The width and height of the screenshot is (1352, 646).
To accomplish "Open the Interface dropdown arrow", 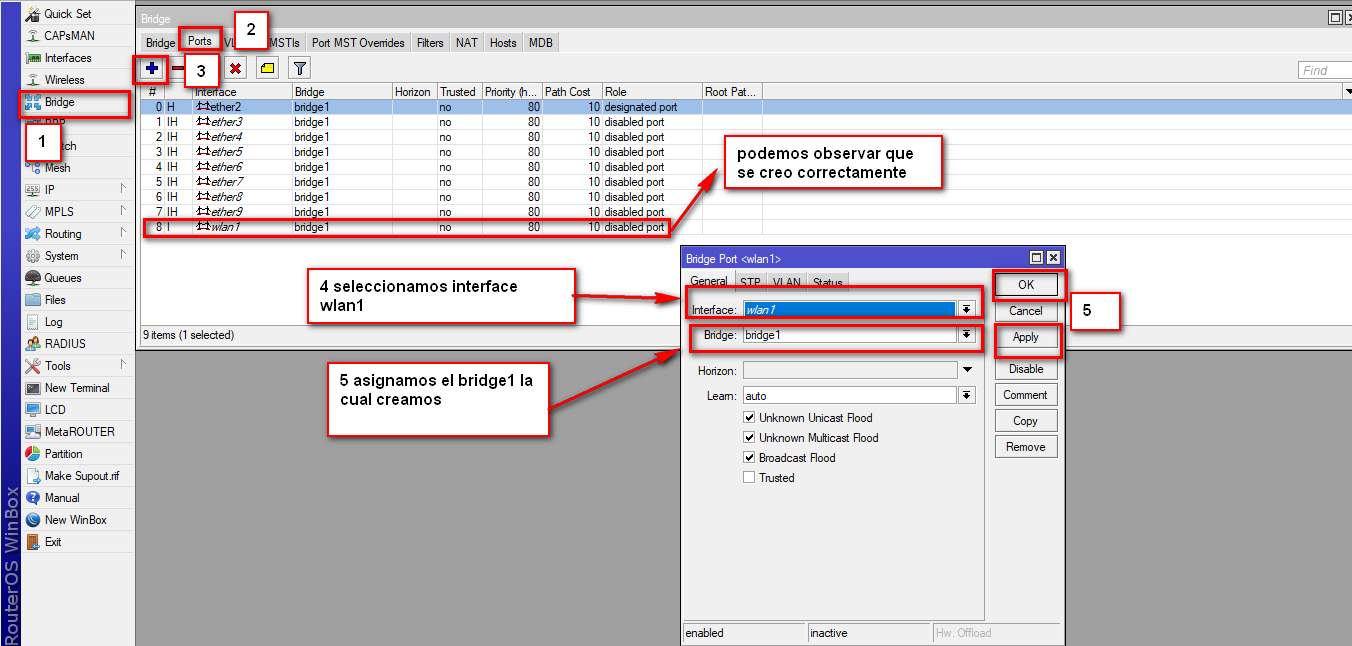I will tap(966, 310).
